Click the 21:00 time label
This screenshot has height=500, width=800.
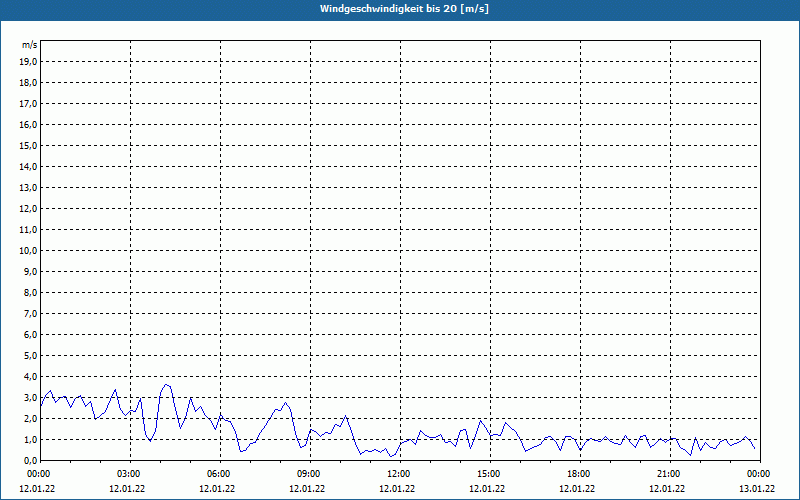coord(670,474)
